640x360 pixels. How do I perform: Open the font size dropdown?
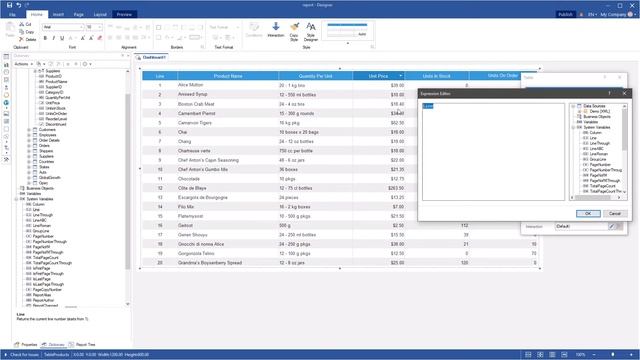(100, 27)
